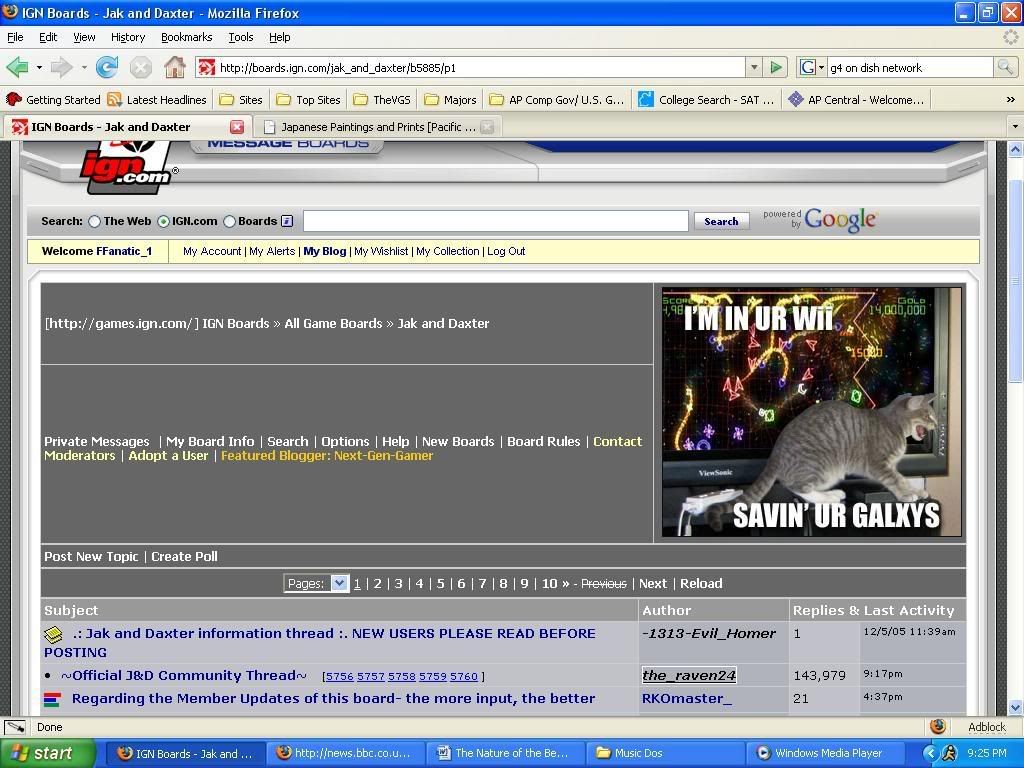Click the Log Out link
This screenshot has height=768, width=1024.
pos(506,251)
